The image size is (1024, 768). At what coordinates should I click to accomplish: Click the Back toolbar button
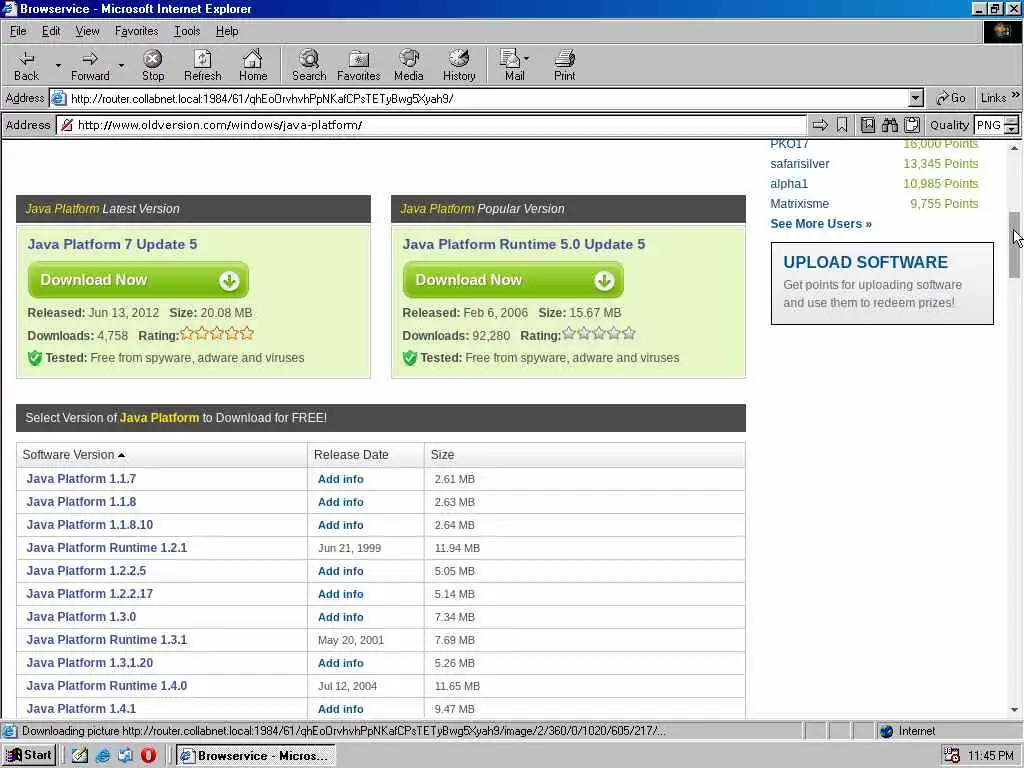[27, 65]
